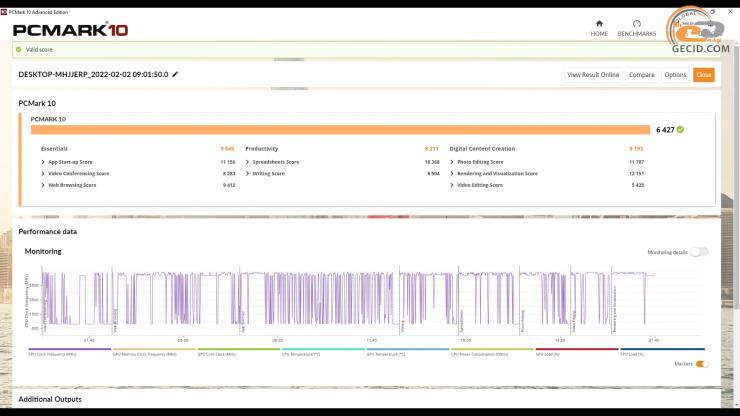Expand Spreadsheets Score
740x416 pixels.
click(248, 162)
